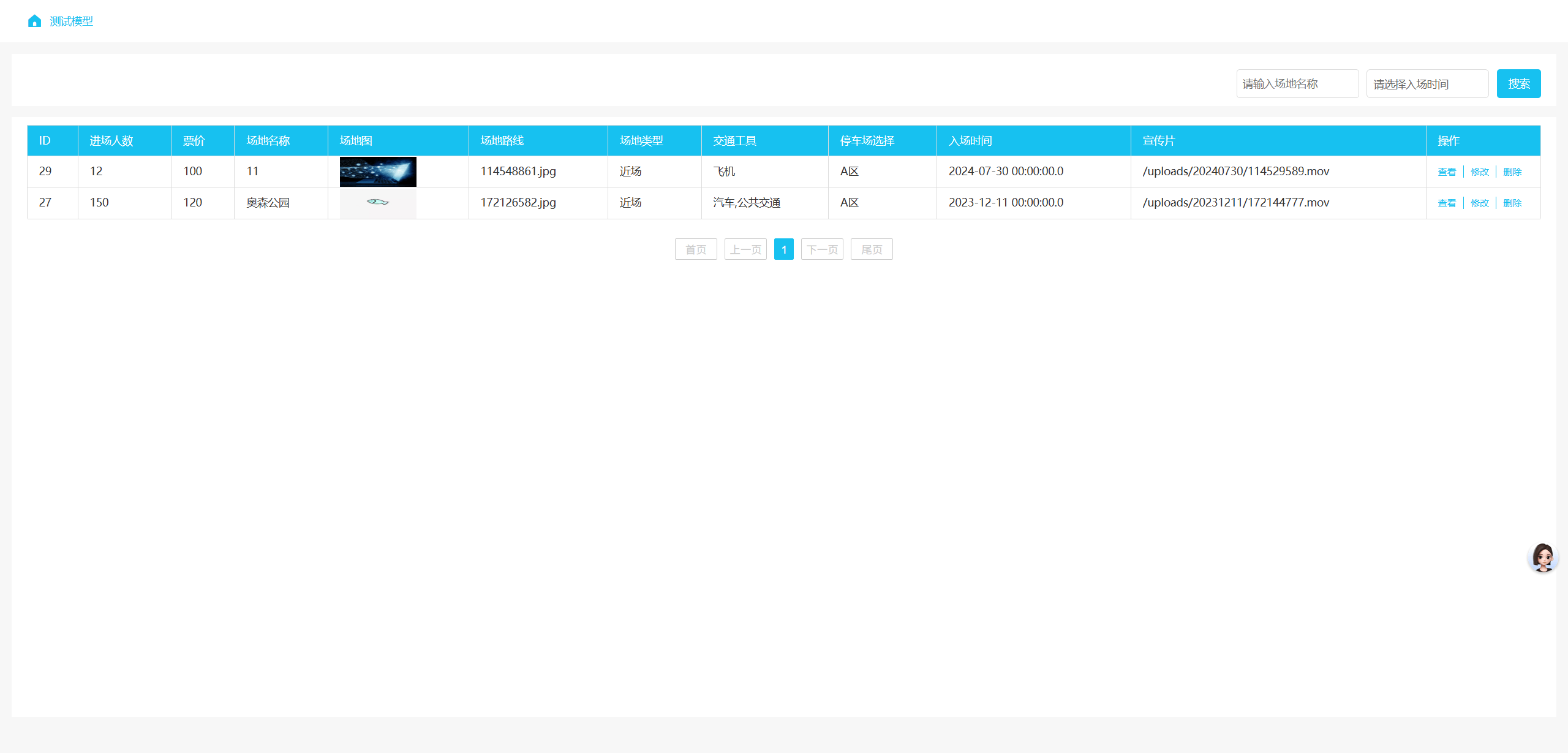The height and width of the screenshot is (753, 1568).
Task: Go to first page 首页
Action: point(696,249)
